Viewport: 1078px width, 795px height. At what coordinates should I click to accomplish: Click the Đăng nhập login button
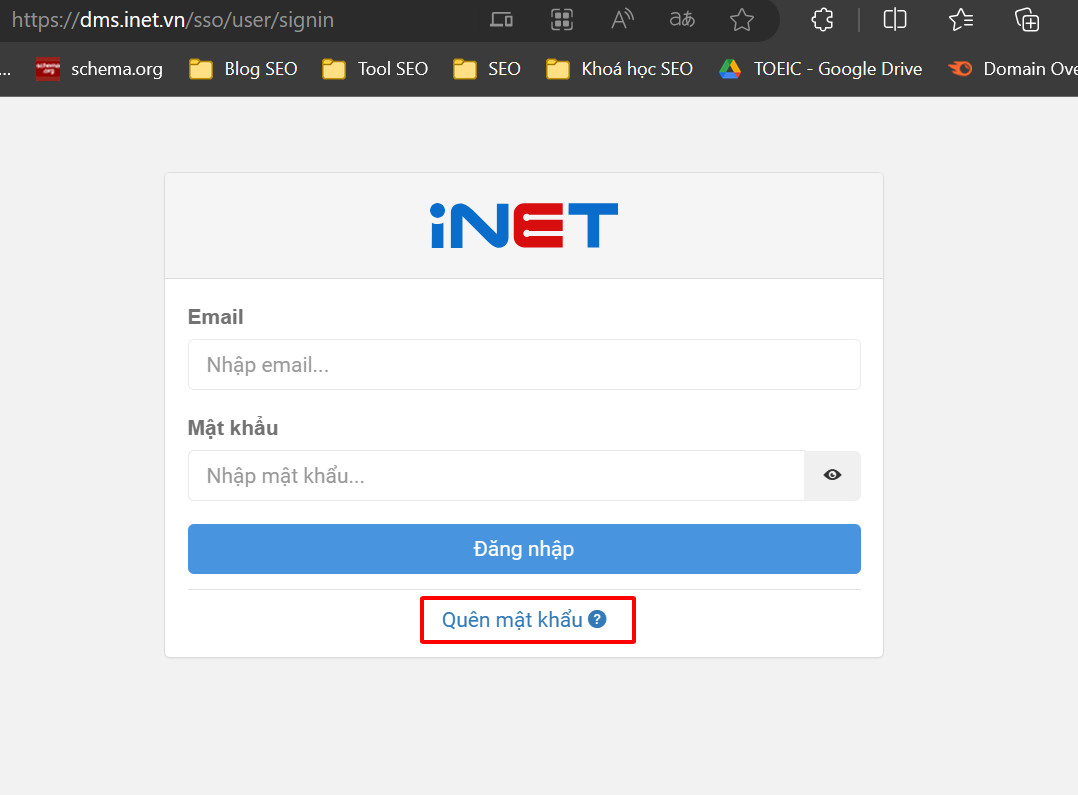click(x=524, y=549)
